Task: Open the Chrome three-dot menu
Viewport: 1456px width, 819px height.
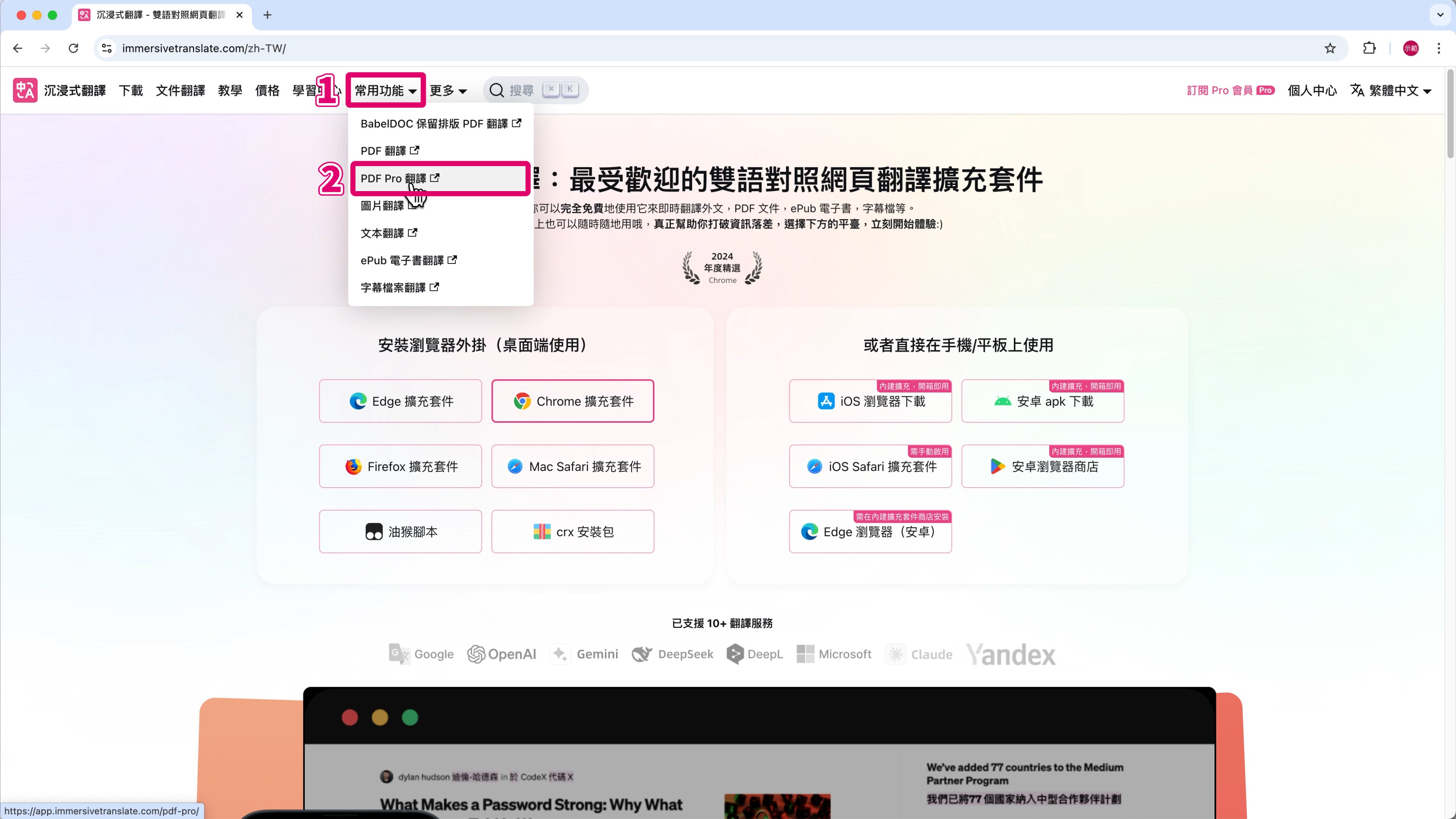Action: (x=1439, y=49)
